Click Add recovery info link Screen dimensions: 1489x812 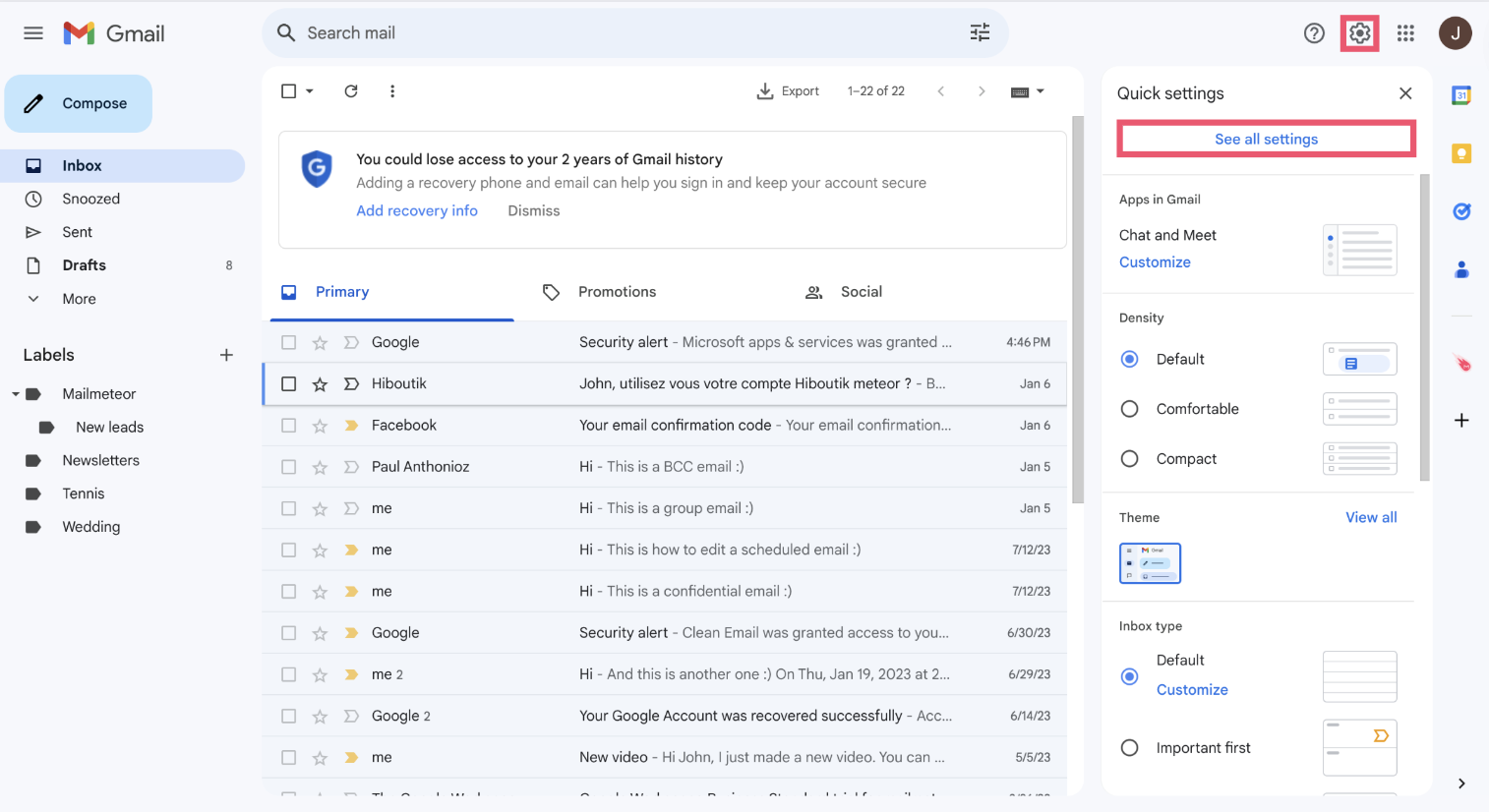tap(417, 210)
